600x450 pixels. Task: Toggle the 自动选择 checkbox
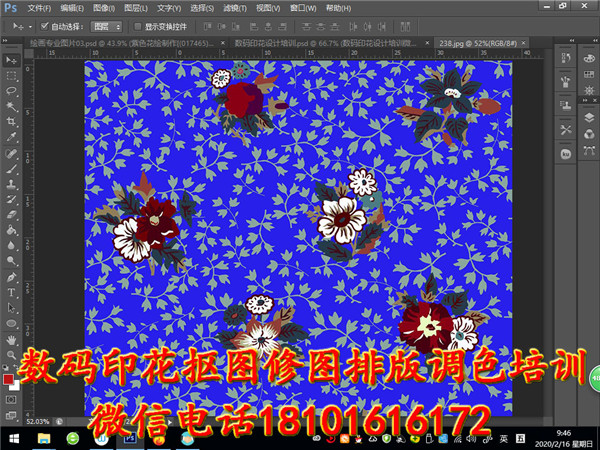43,26
